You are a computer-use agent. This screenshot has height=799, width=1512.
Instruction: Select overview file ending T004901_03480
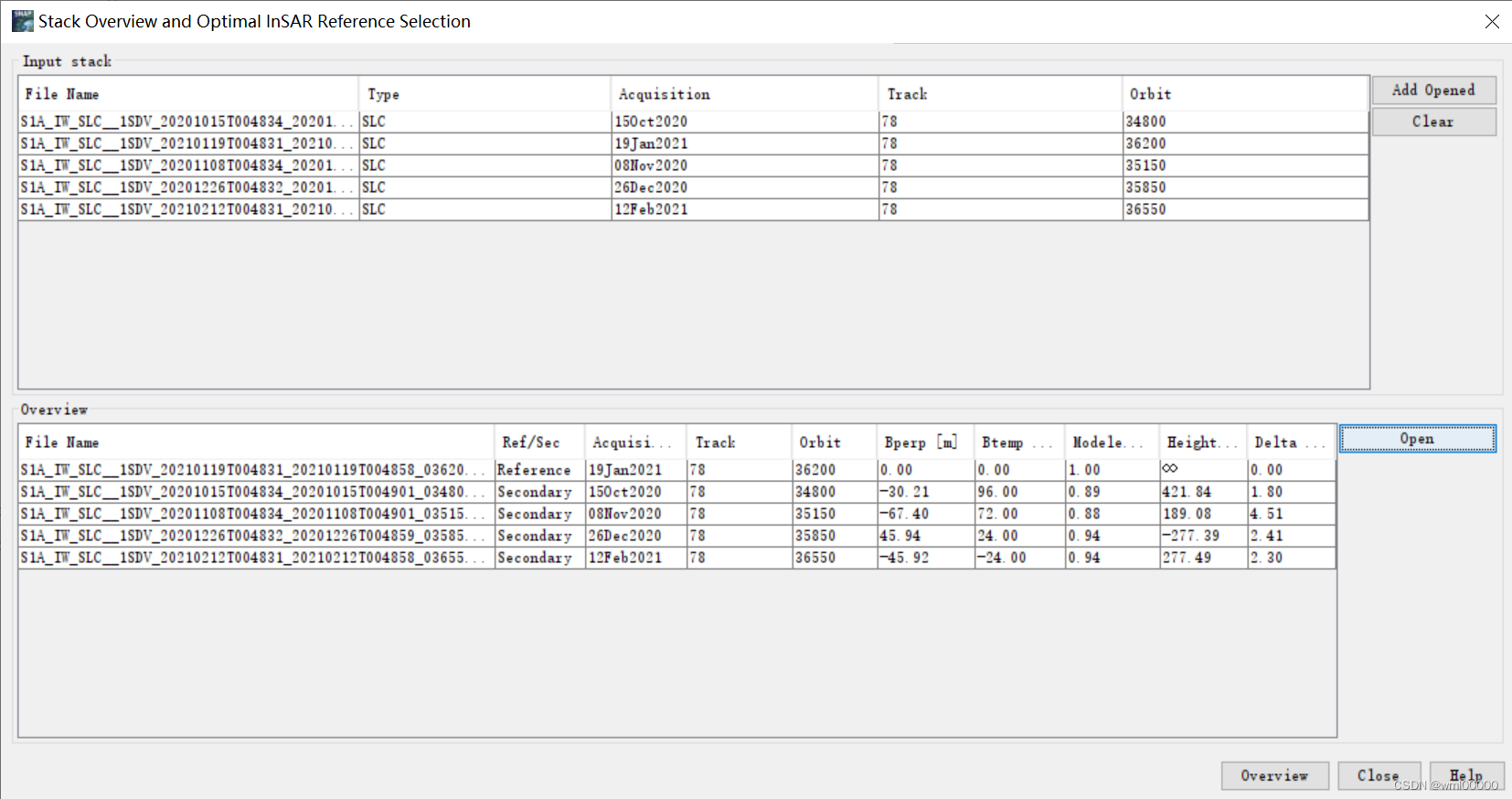point(256,492)
